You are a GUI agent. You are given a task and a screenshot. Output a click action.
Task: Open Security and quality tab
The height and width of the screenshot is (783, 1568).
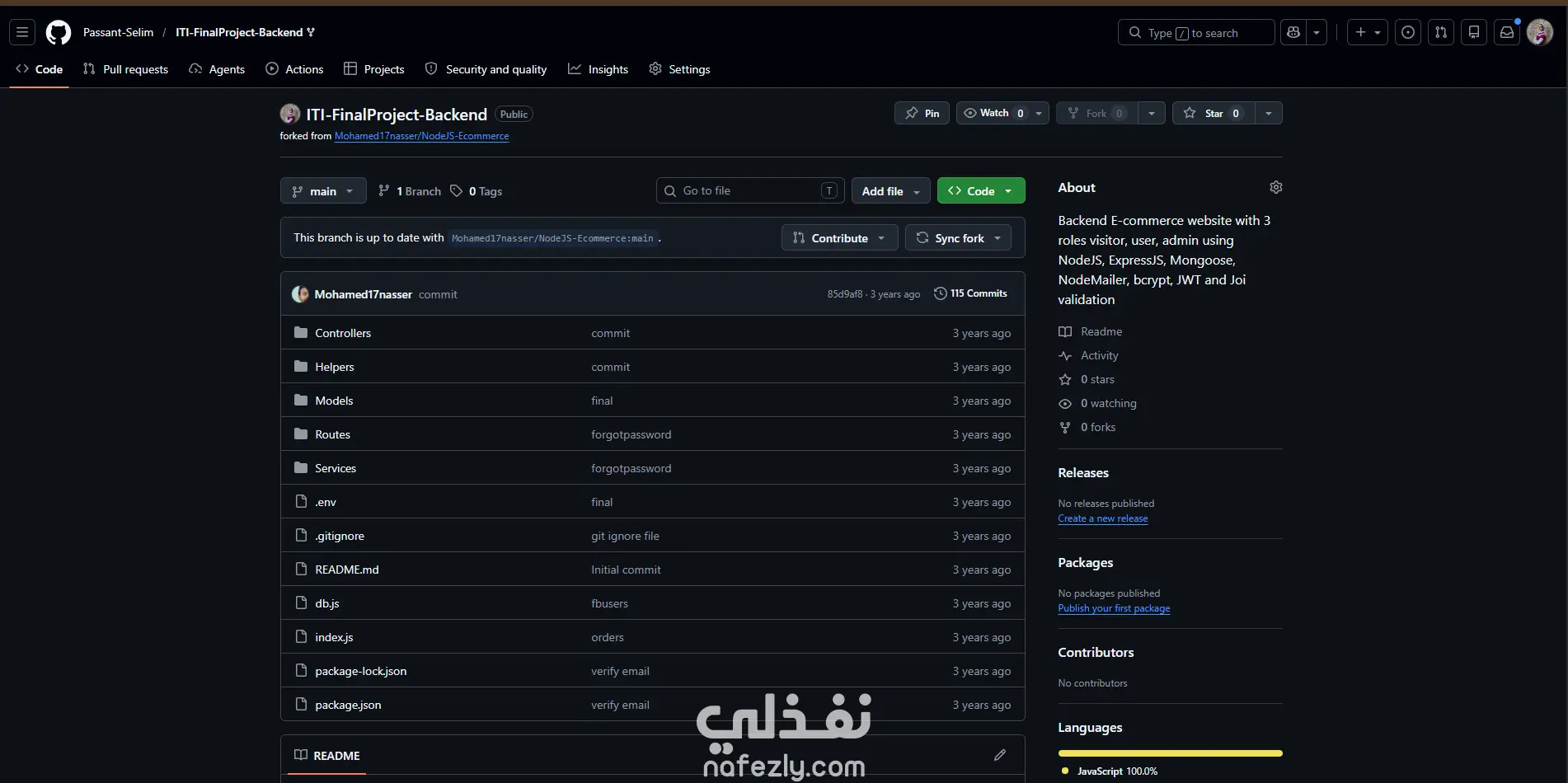click(486, 69)
